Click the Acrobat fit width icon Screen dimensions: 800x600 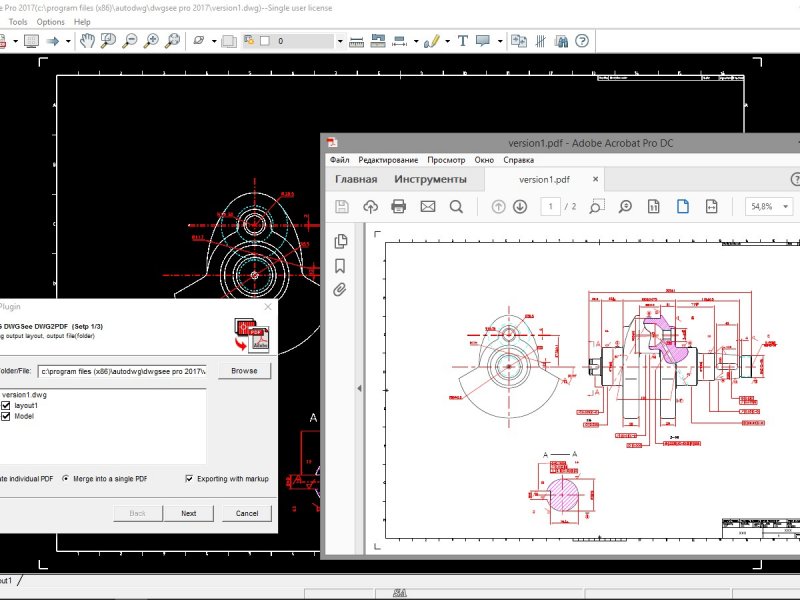point(711,207)
